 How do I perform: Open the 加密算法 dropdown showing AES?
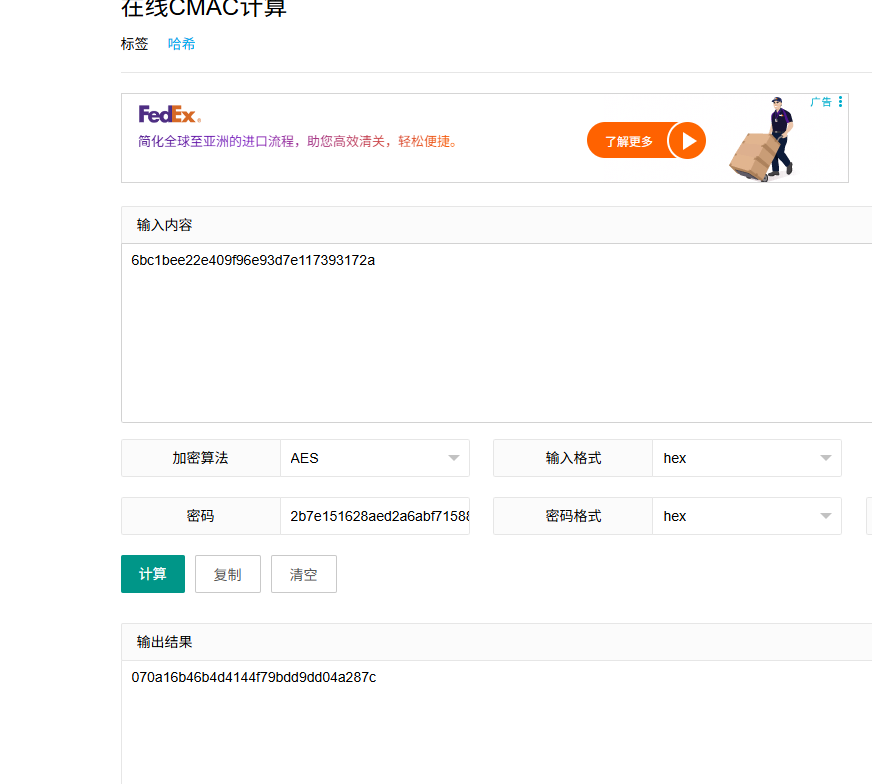(374, 457)
